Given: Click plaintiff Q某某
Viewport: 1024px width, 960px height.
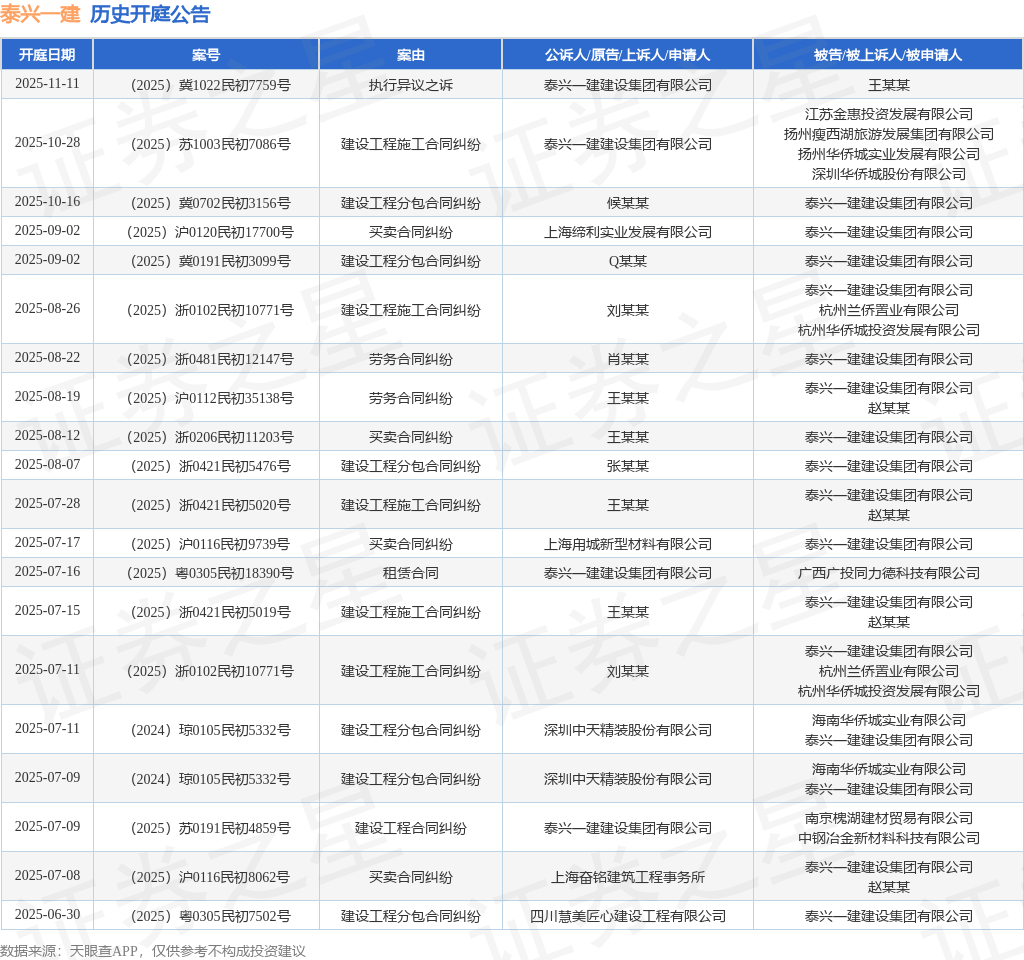Looking at the screenshot, I should pyautogui.click(x=628, y=261).
